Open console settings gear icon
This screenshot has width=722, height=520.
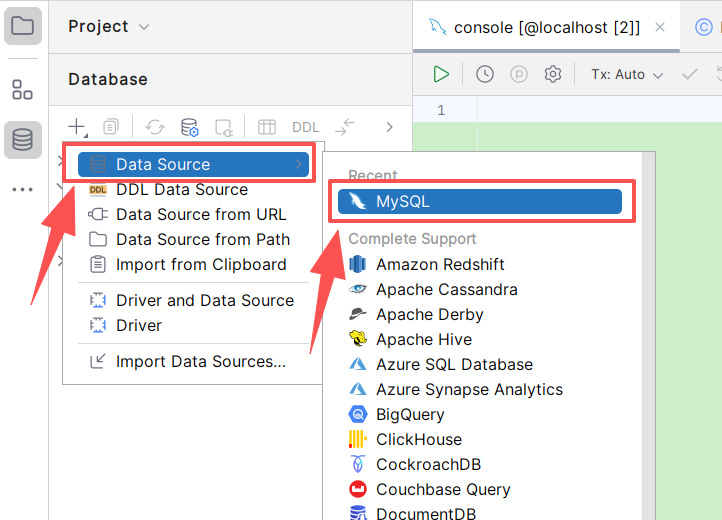coord(553,74)
